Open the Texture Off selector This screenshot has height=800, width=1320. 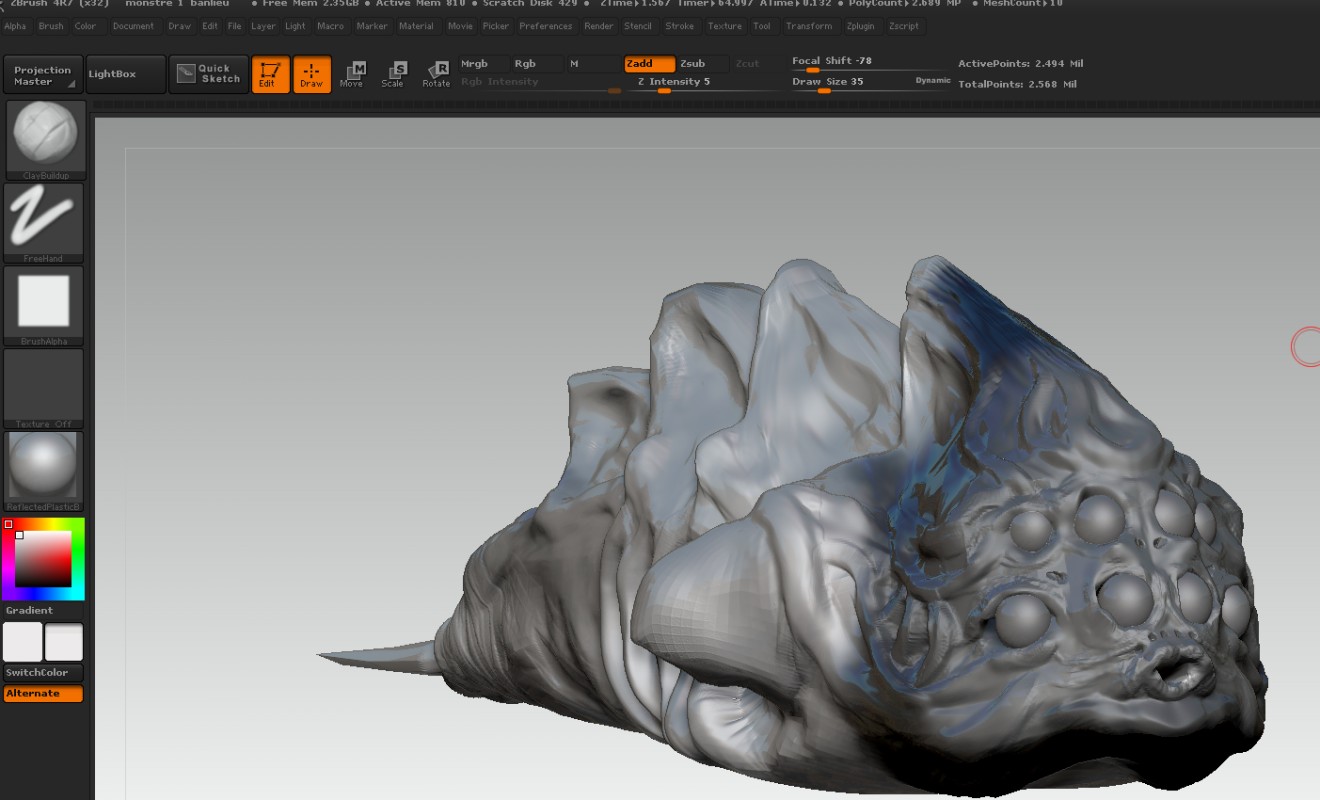pyautogui.click(x=45, y=388)
